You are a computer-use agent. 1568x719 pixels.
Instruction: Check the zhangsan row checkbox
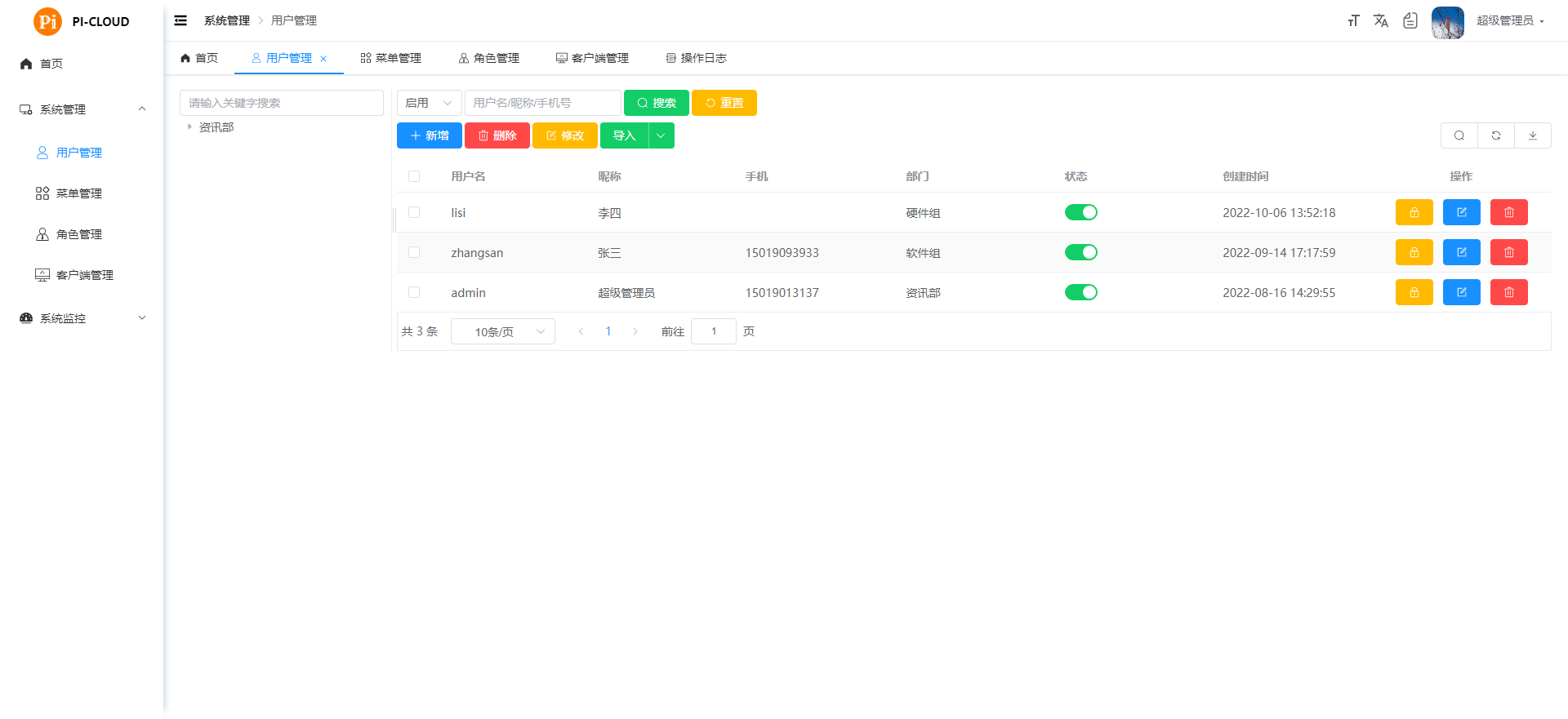point(414,252)
